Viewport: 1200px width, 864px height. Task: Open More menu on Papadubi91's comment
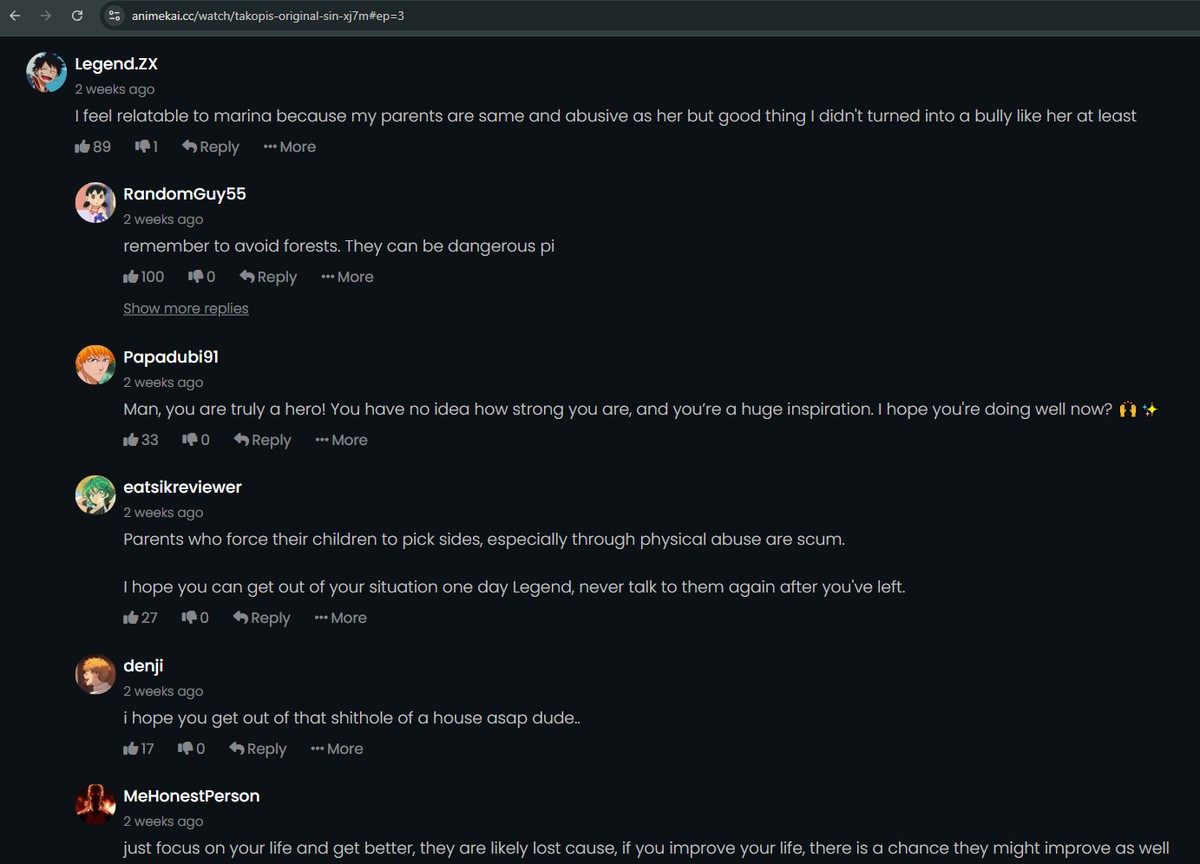tap(341, 440)
